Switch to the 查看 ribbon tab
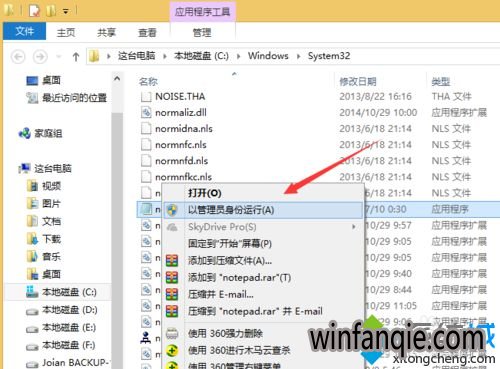 (147, 32)
